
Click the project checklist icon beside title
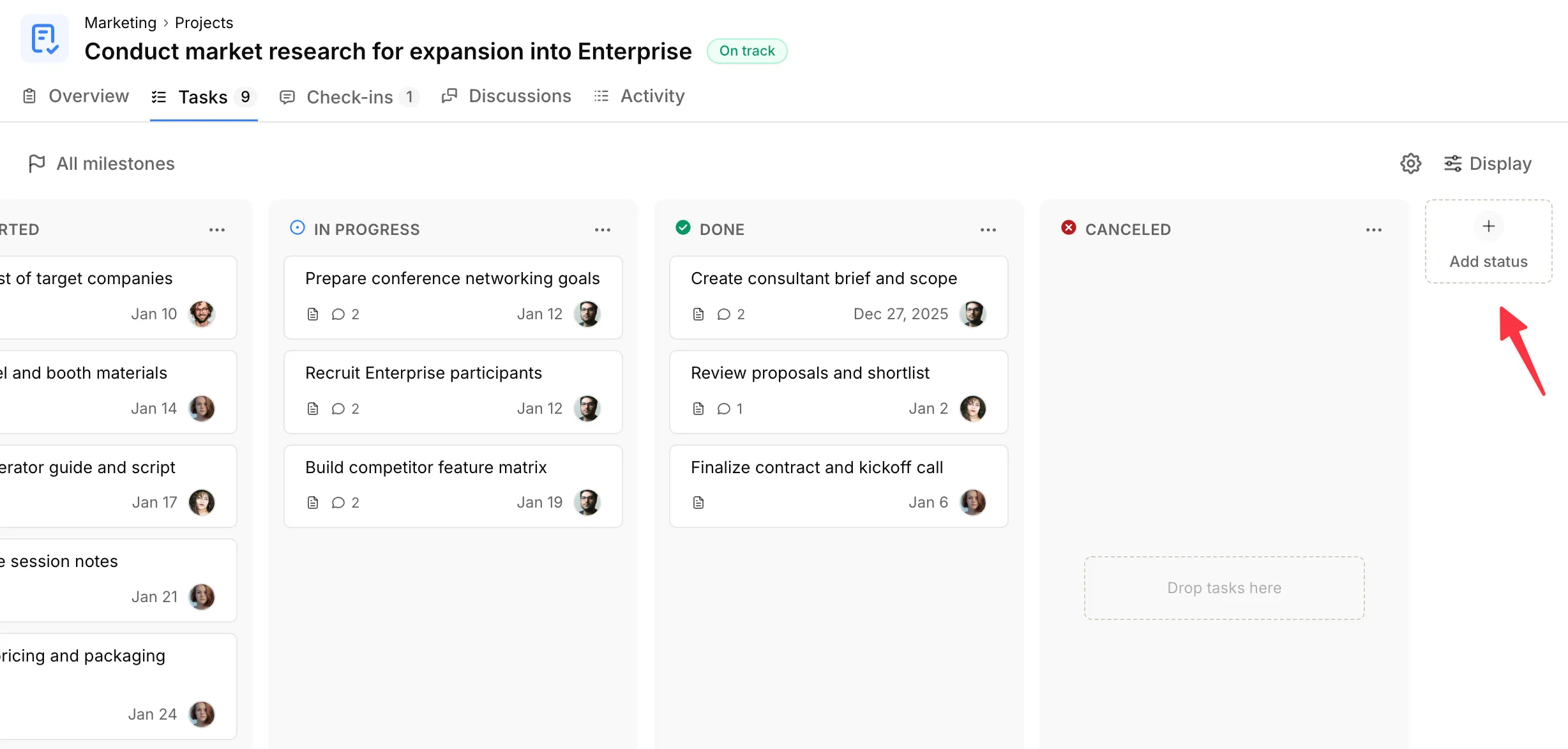tap(44, 39)
